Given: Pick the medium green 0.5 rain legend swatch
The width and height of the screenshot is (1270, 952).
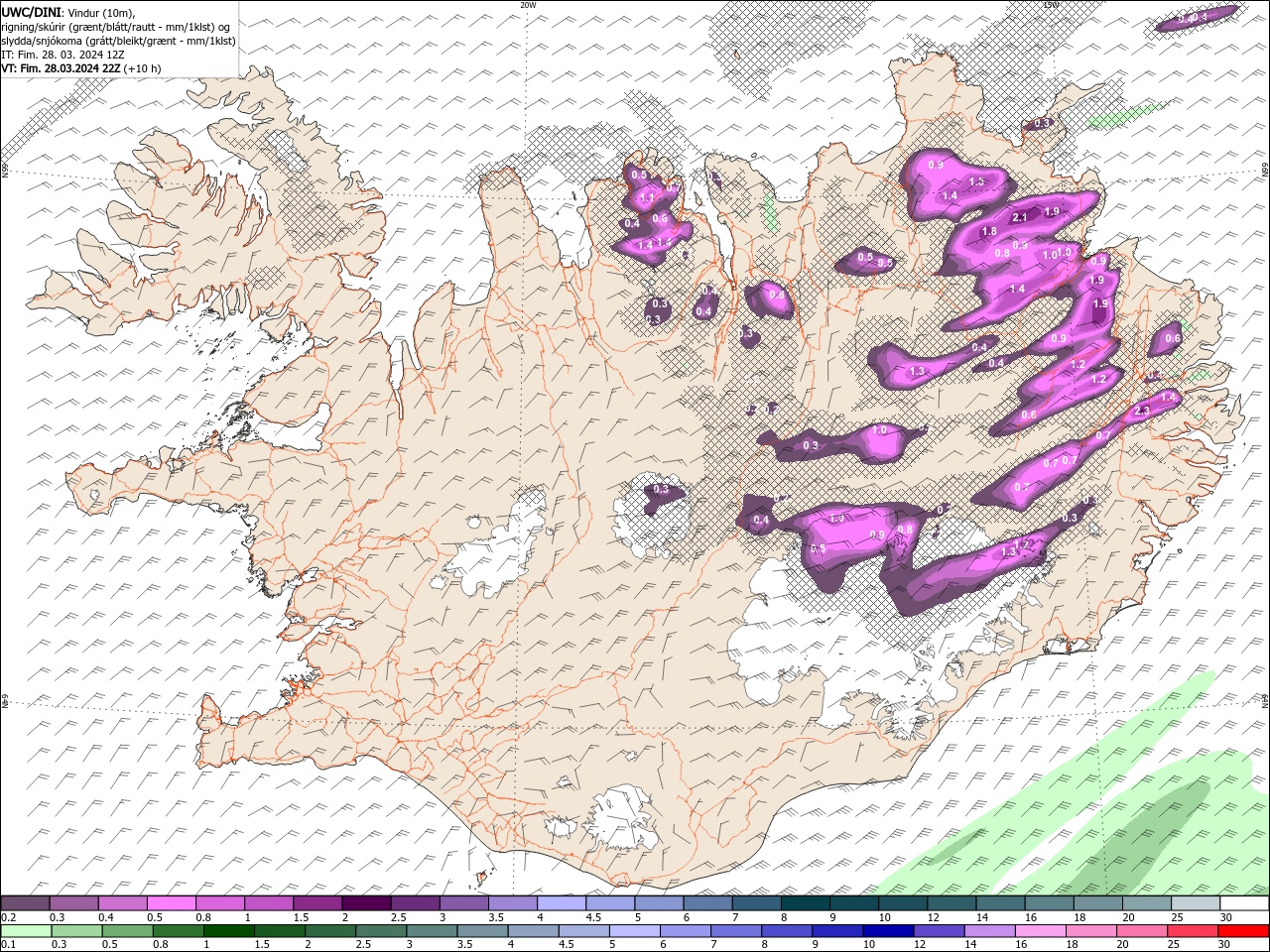Looking at the screenshot, I should tap(127, 931).
